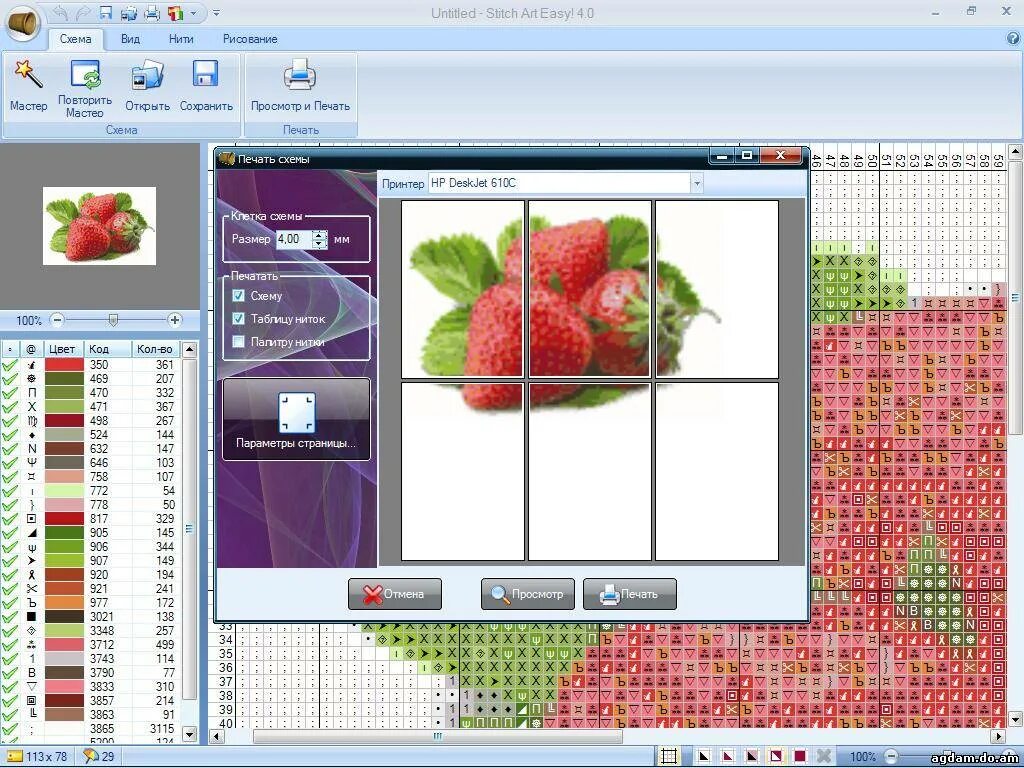Click the Save icon in quick access toolbar
The image size is (1024, 768).
(105, 12)
